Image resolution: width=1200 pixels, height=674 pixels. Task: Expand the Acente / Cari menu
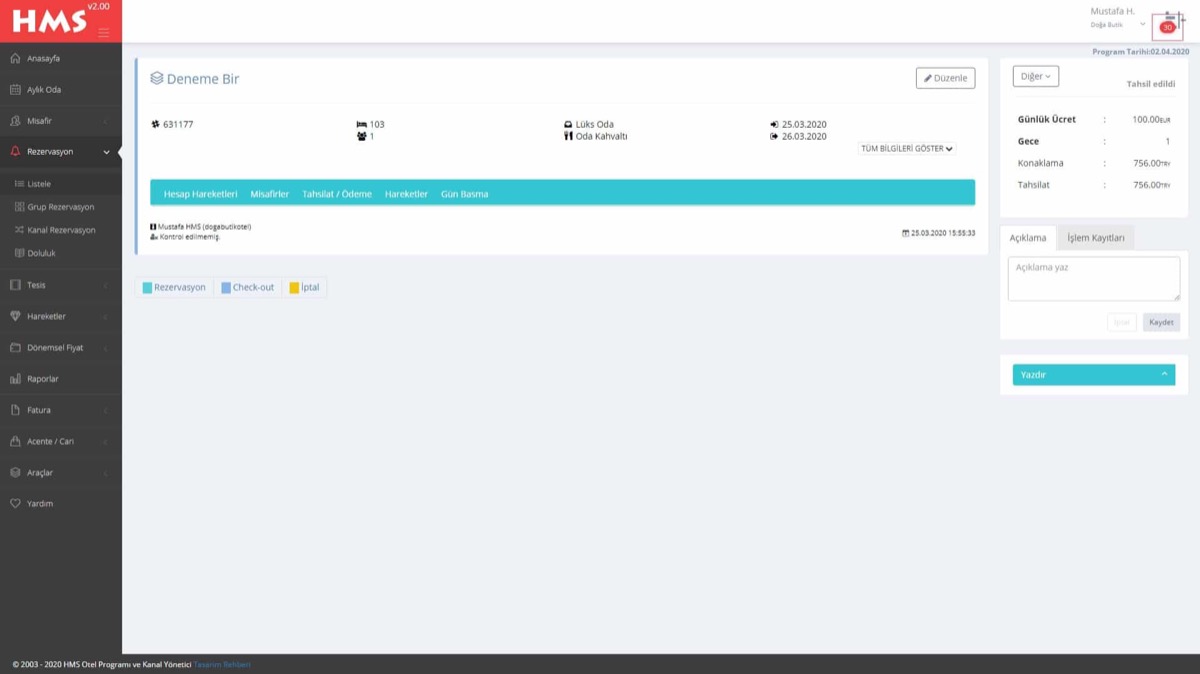(61, 441)
